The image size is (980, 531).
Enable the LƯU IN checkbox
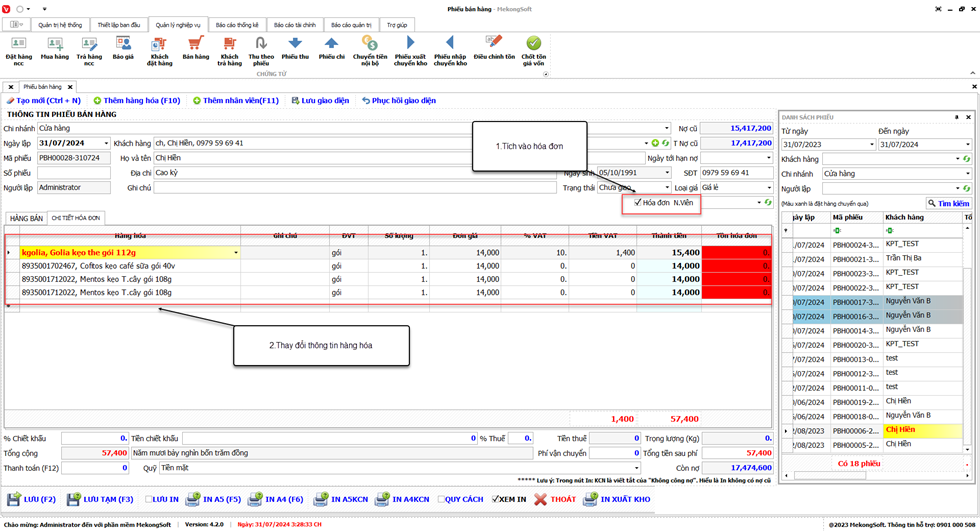pyautogui.click(x=150, y=499)
